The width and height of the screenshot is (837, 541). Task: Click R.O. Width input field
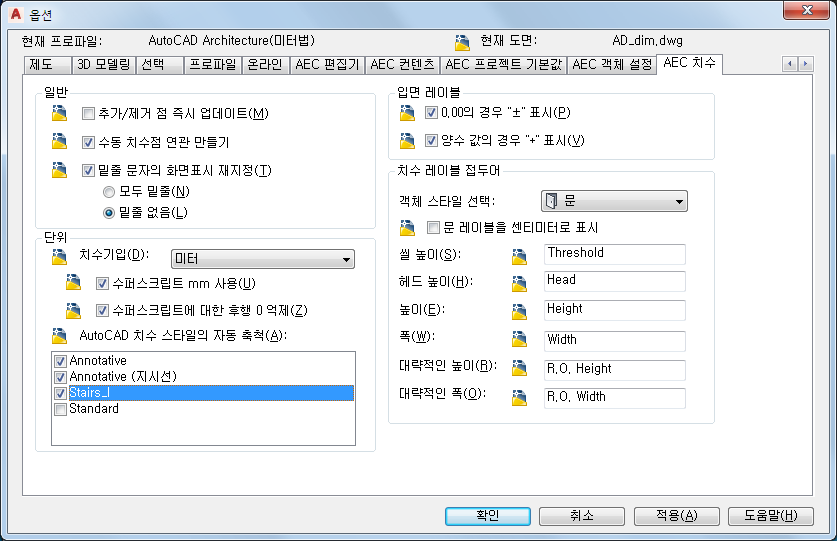(x=614, y=398)
